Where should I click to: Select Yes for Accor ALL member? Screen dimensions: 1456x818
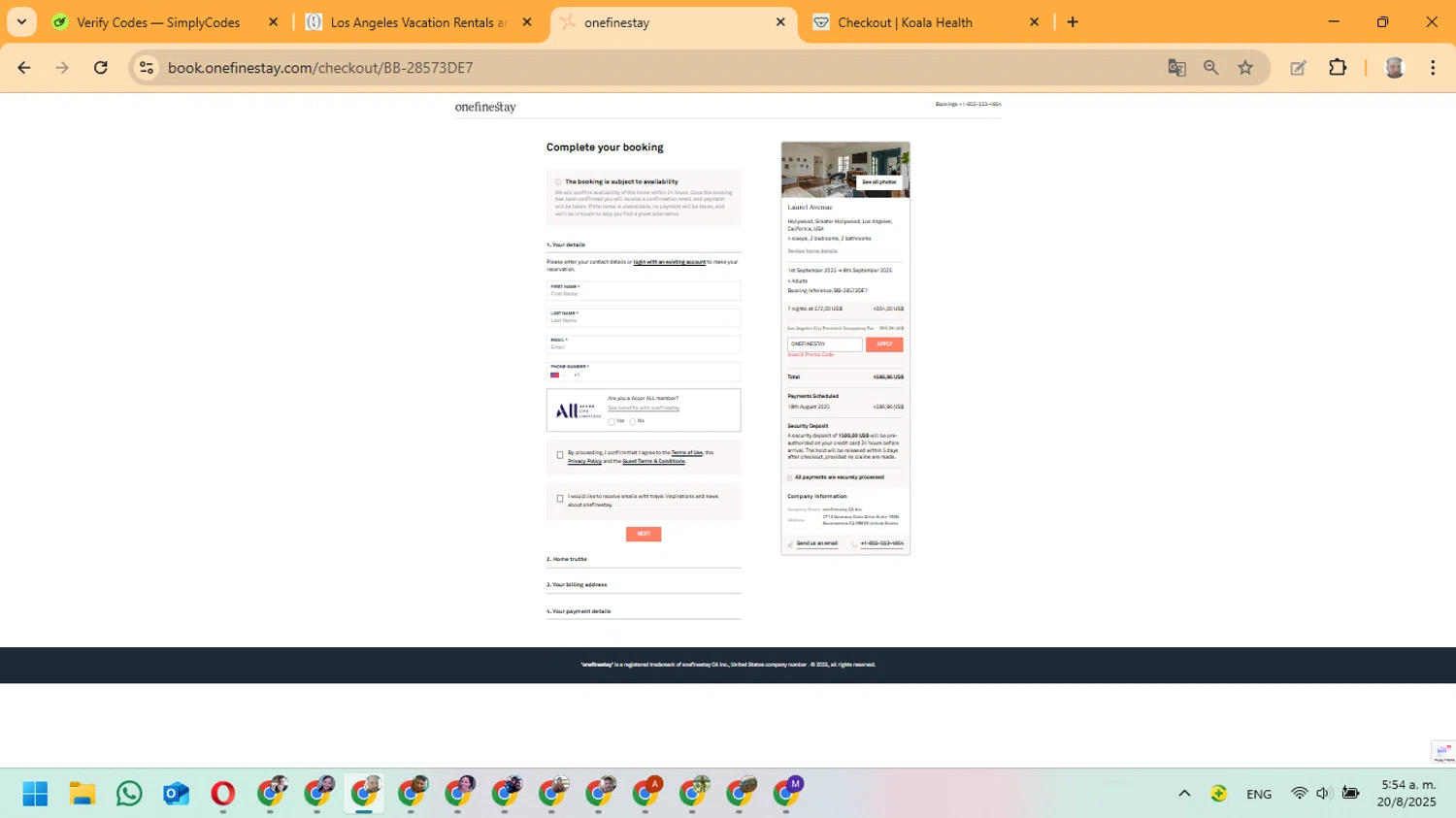(x=612, y=422)
